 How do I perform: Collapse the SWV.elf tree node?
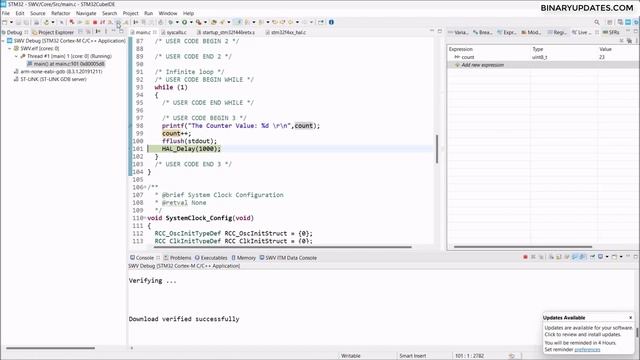10,49
